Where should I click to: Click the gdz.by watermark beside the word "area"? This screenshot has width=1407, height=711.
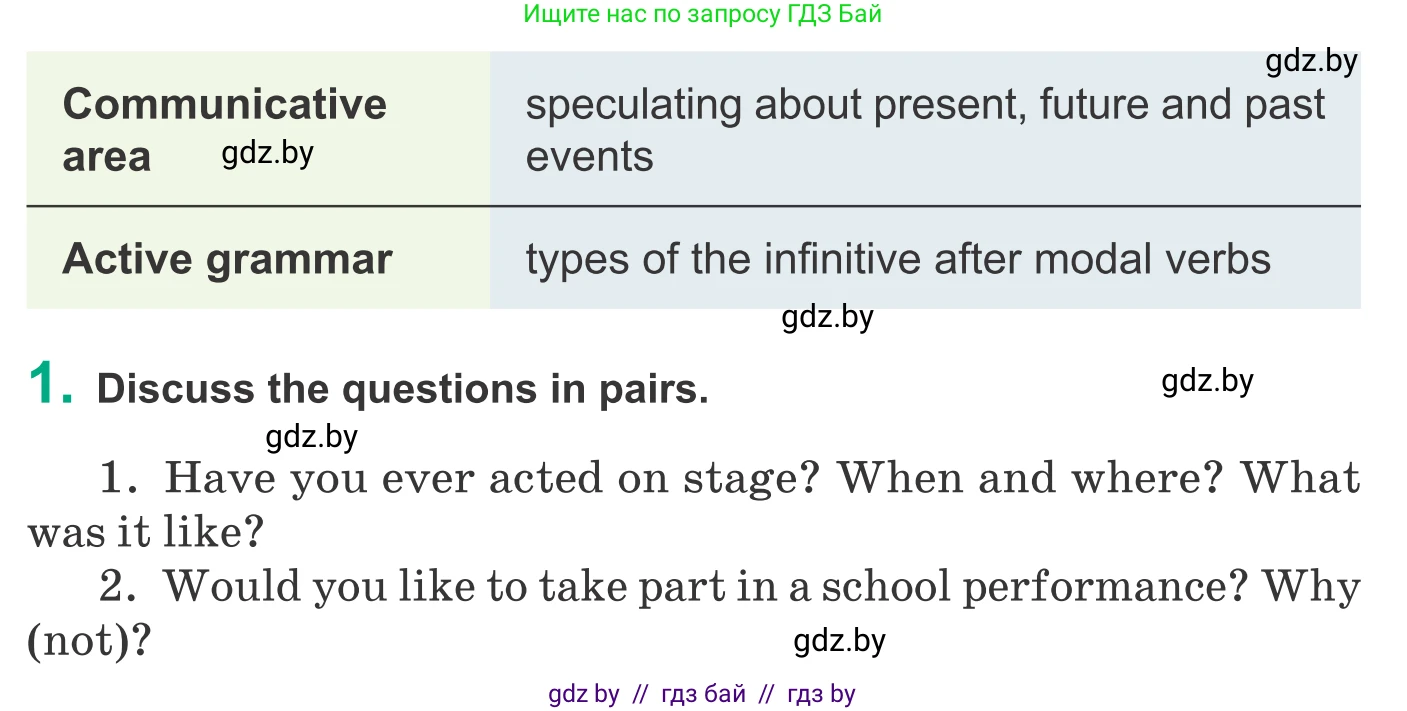[267, 153]
